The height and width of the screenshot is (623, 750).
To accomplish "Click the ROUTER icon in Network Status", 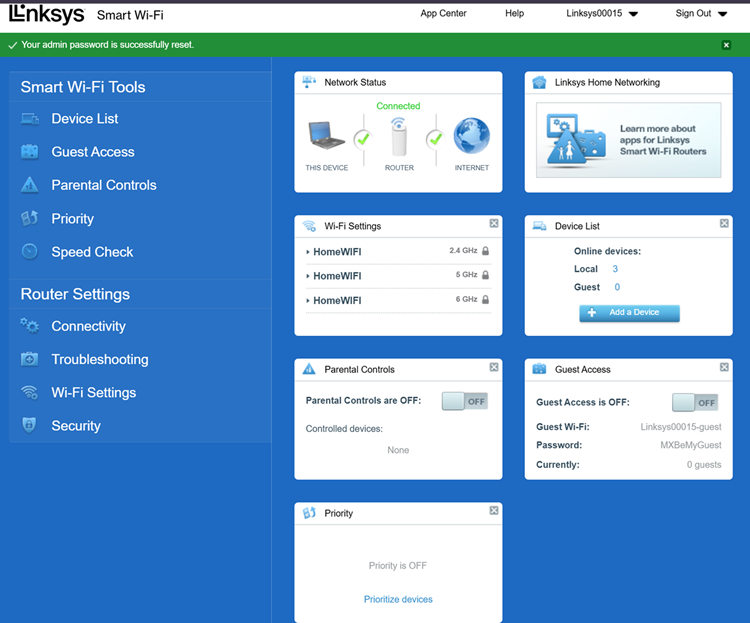I will pyautogui.click(x=399, y=137).
